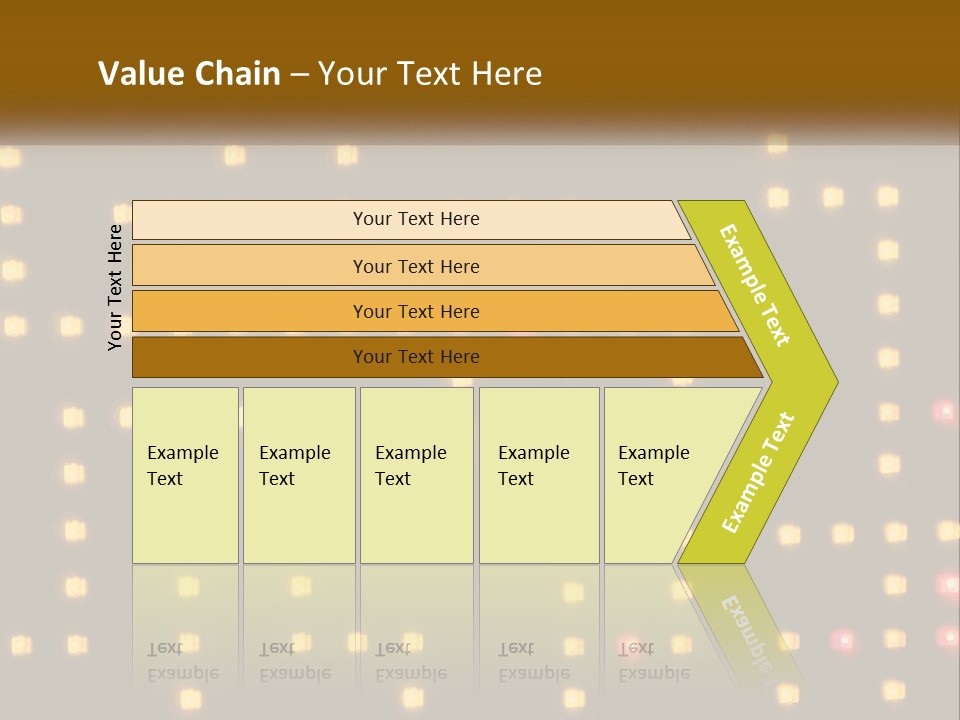
Task: Select the mirrored text reflection below the second box
Action: pyautogui.click(x=296, y=660)
